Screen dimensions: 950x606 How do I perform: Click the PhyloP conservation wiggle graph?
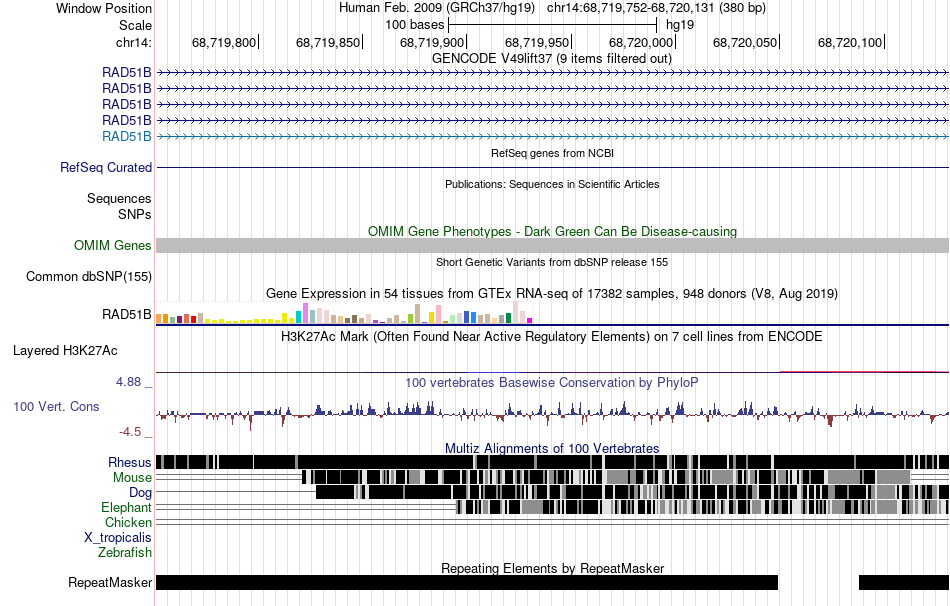point(552,414)
